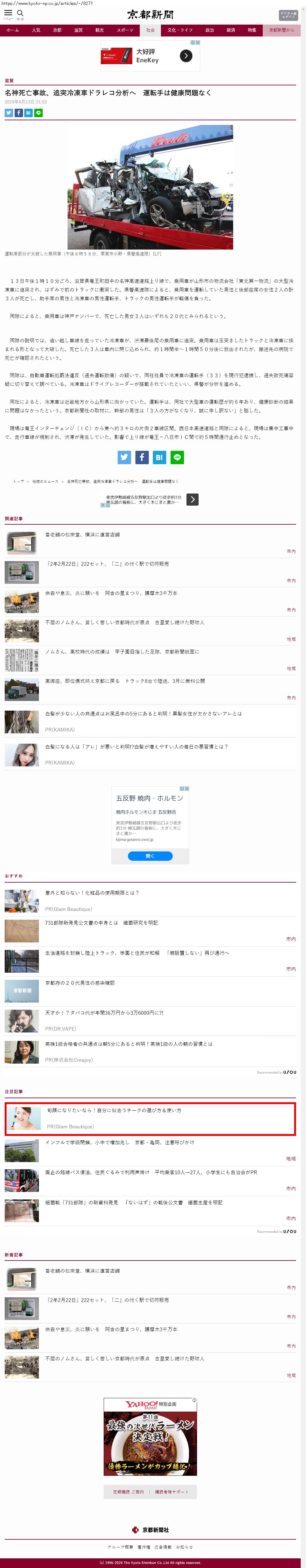The height and width of the screenshot is (1568, 306).
Task: Click the search magnifier icon
Action: 20,13
